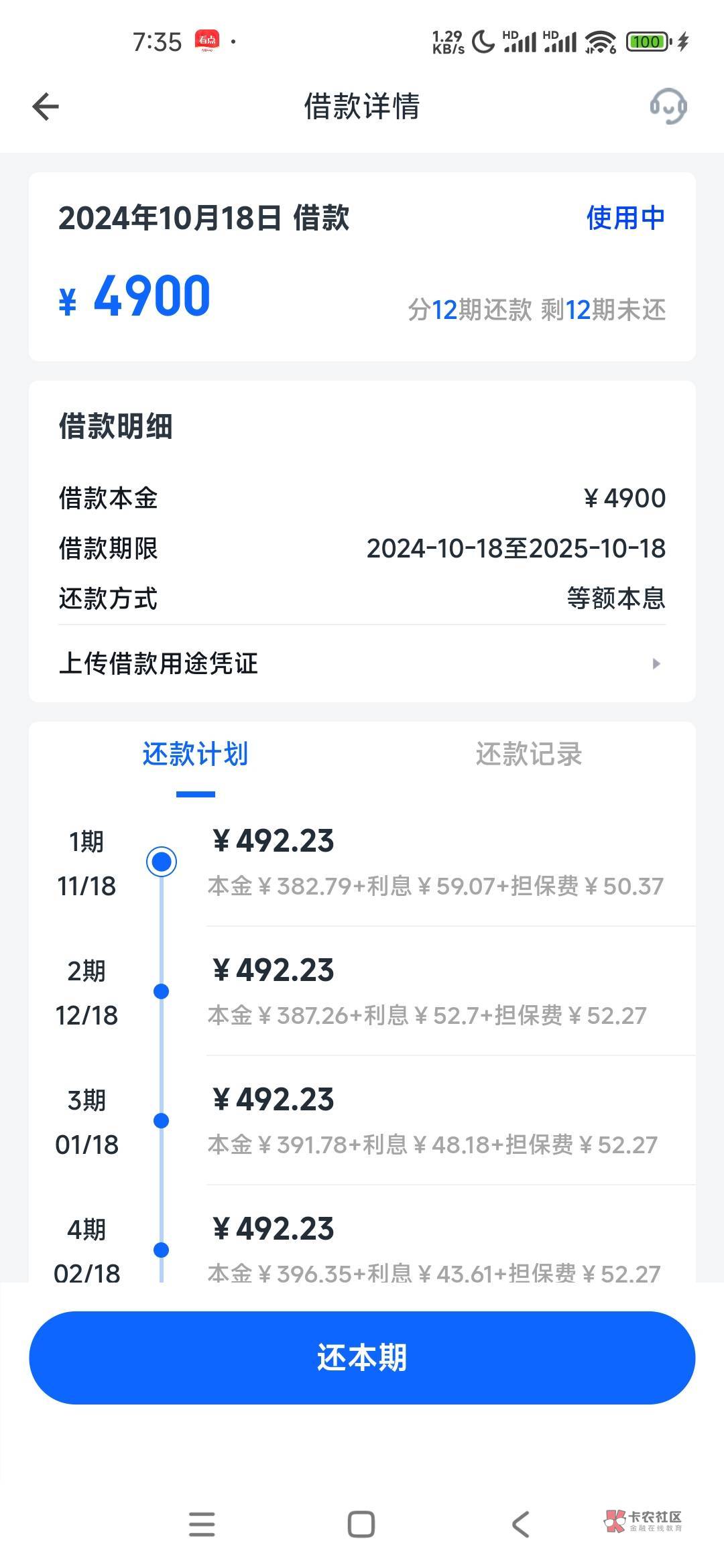Screen dimensions: 724x1568
Task: Tap the battery indicator in status bar
Action: click(x=648, y=42)
